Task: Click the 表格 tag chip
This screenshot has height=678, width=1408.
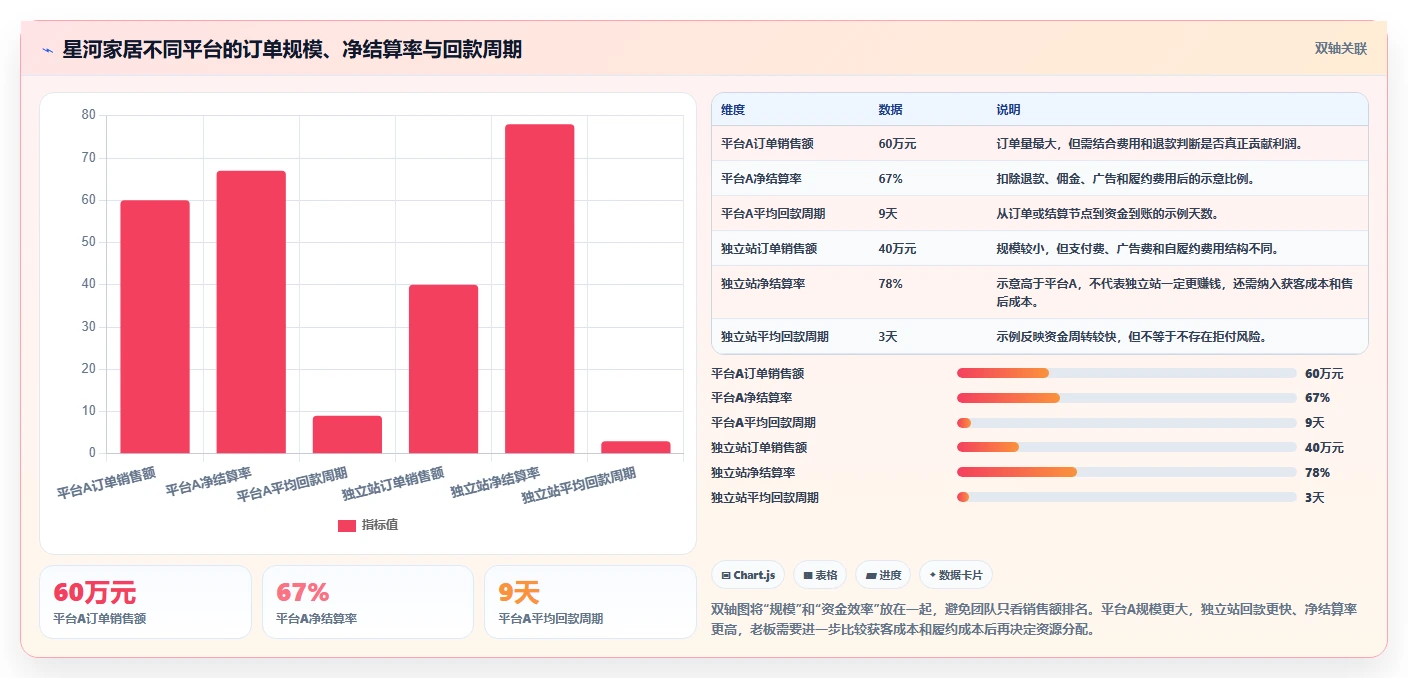Action: click(x=820, y=575)
